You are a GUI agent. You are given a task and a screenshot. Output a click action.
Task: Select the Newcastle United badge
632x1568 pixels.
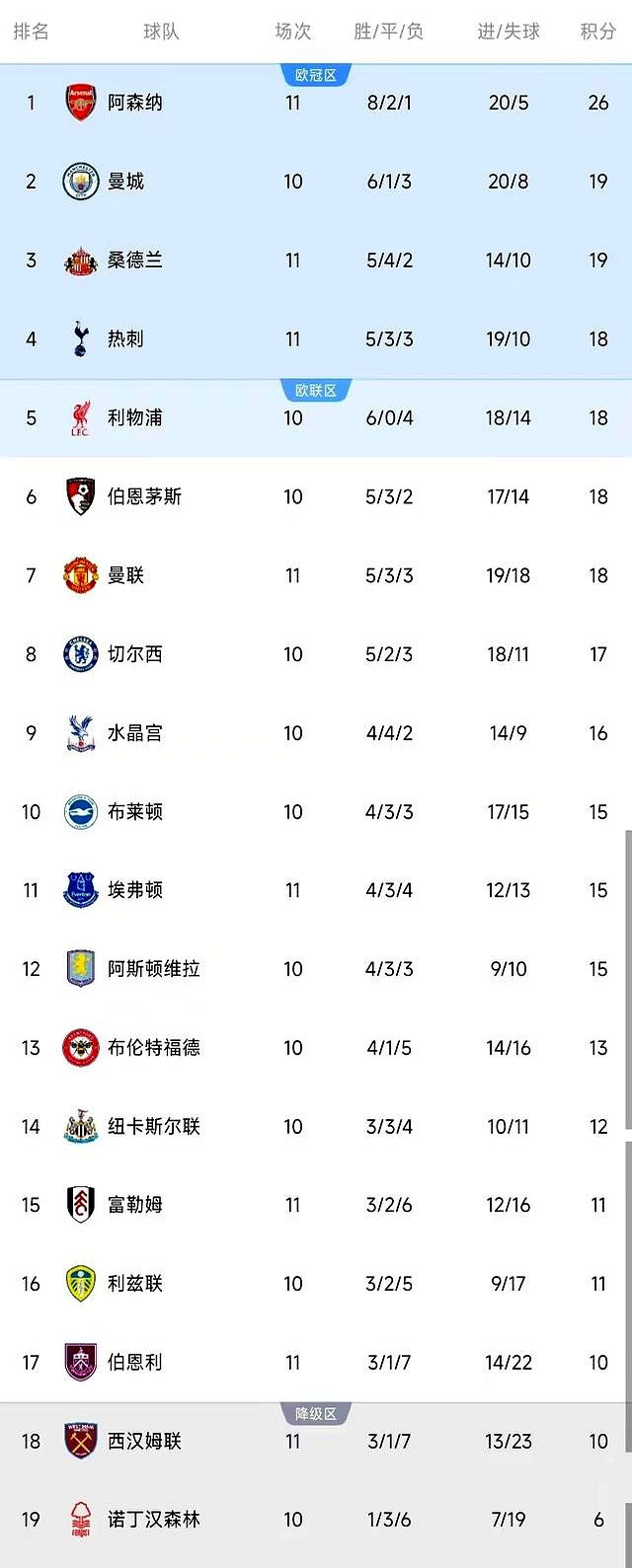tap(79, 1126)
